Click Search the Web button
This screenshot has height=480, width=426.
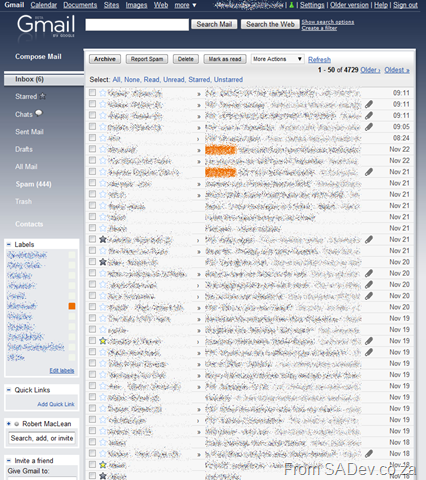(270, 24)
